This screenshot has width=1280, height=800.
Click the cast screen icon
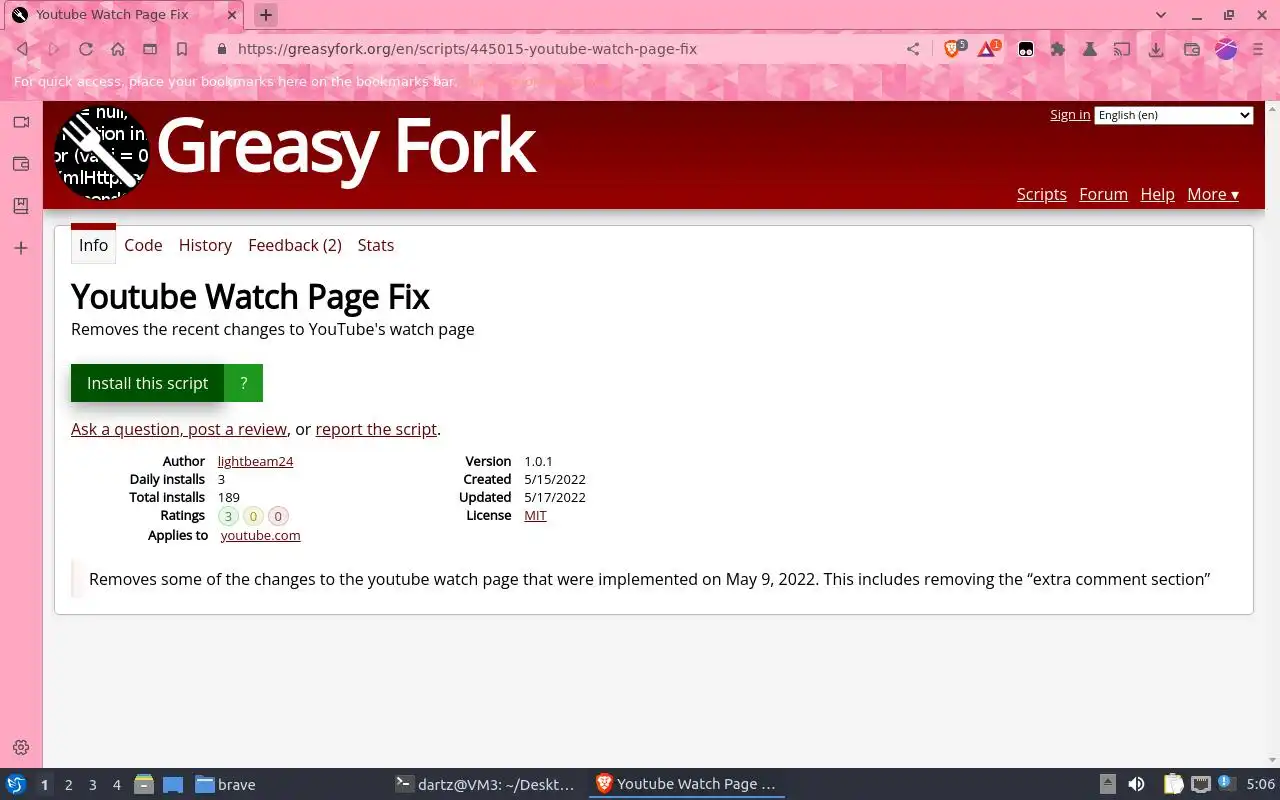(1123, 49)
